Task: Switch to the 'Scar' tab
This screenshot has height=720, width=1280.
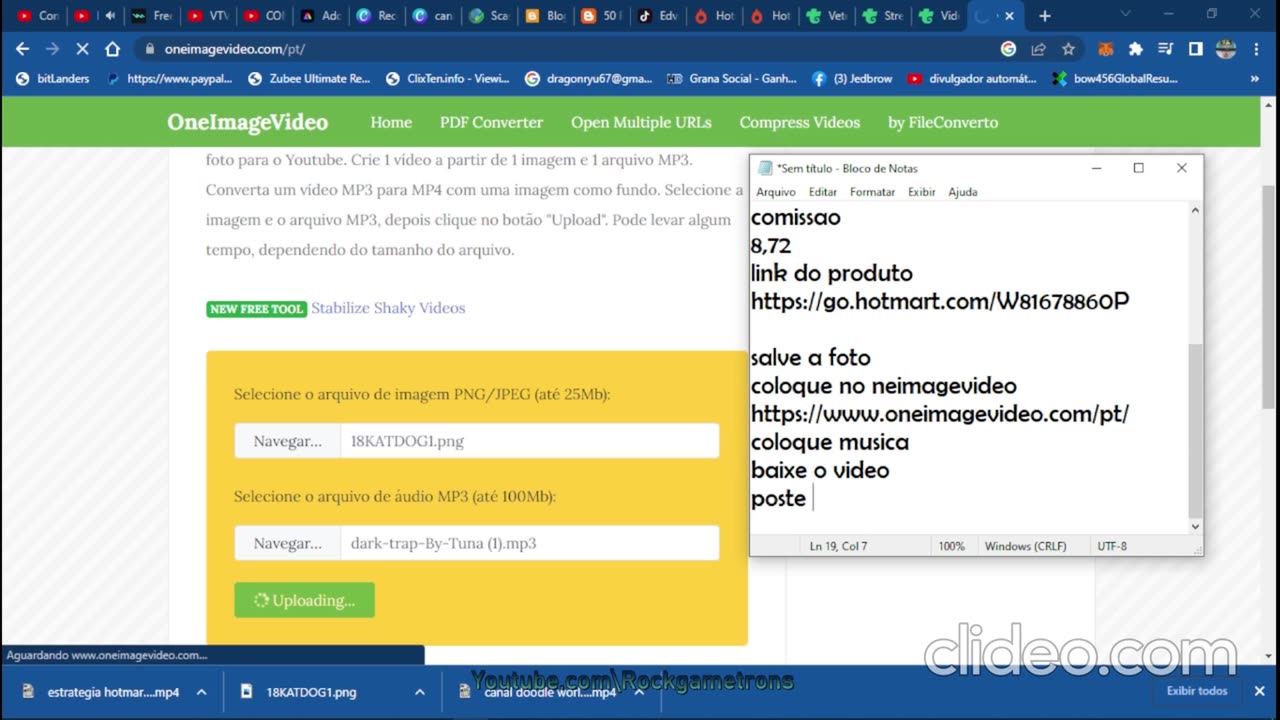Action: pos(489,16)
